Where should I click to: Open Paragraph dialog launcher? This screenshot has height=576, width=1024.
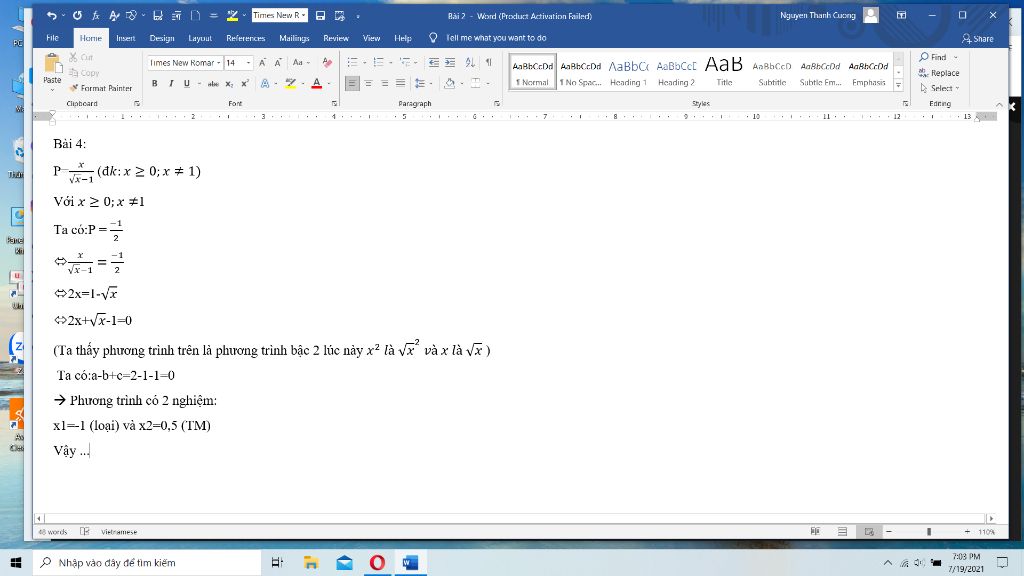click(x=497, y=103)
